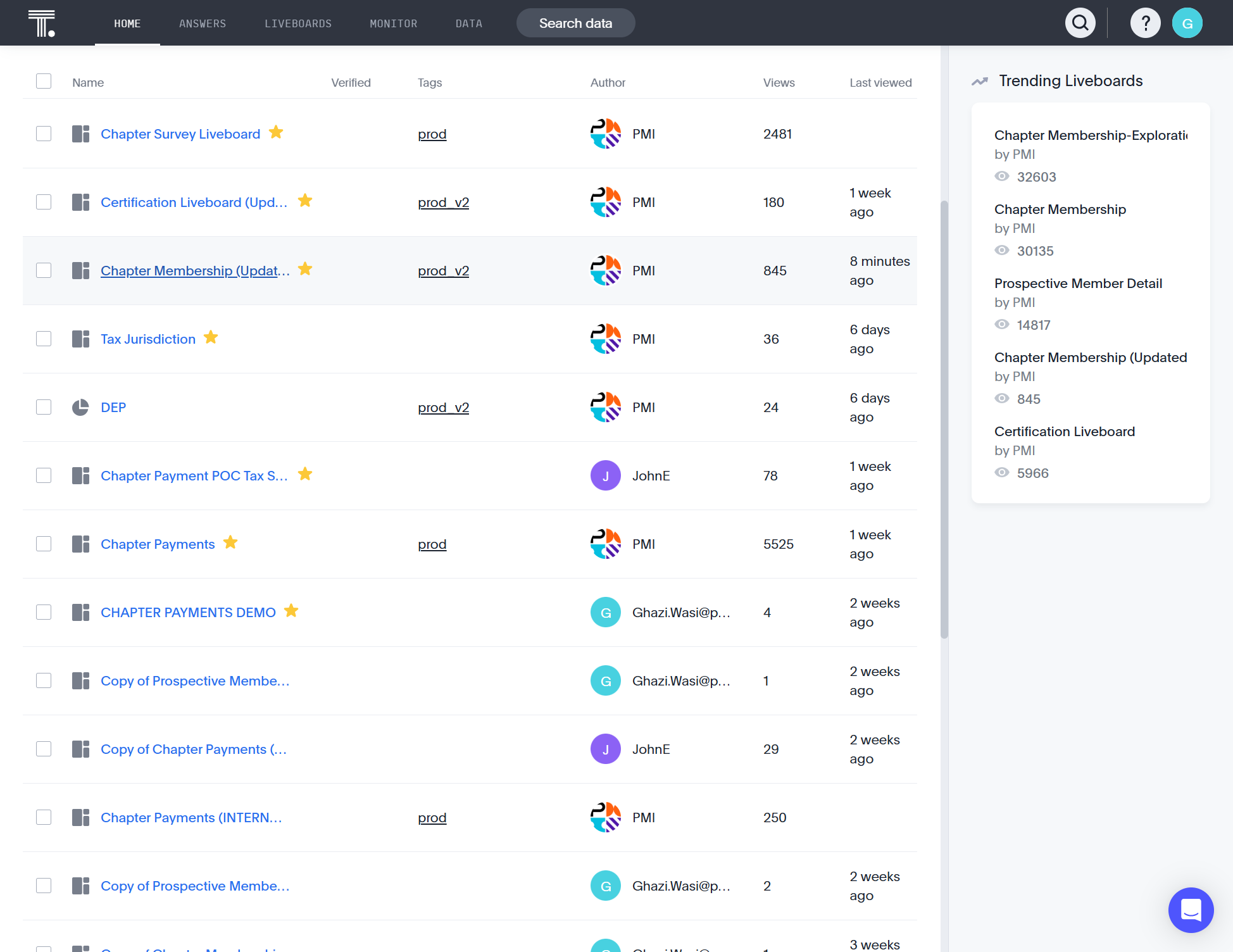This screenshot has width=1233, height=952.
Task: Sort by the Name column header
Action: coord(88,83)
